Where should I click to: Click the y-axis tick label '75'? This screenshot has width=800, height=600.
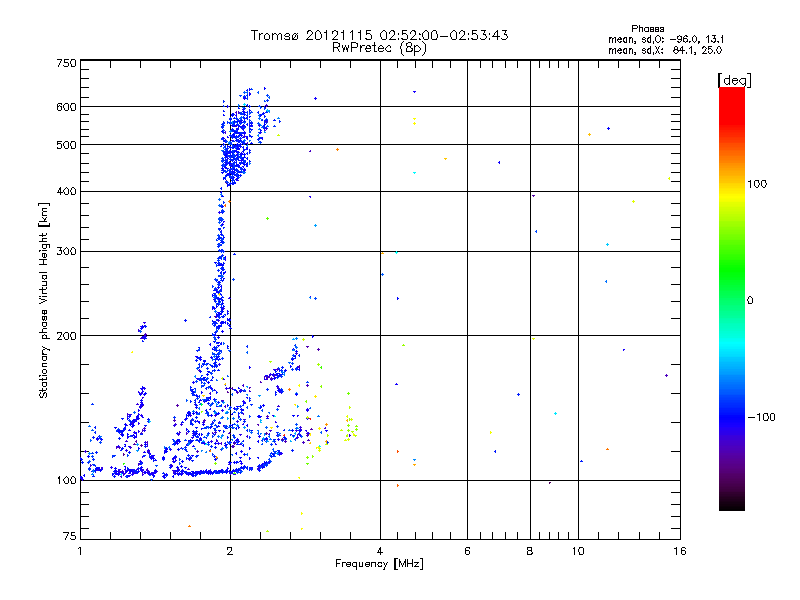point(69,536)
